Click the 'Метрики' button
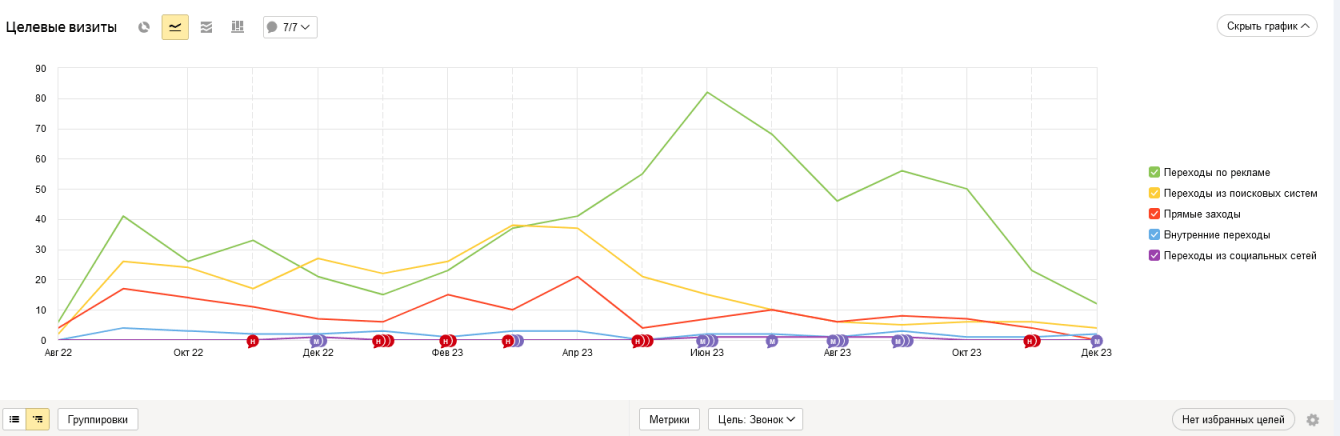1340x436 pixels. pyautogui.click(x=669, y=420)
